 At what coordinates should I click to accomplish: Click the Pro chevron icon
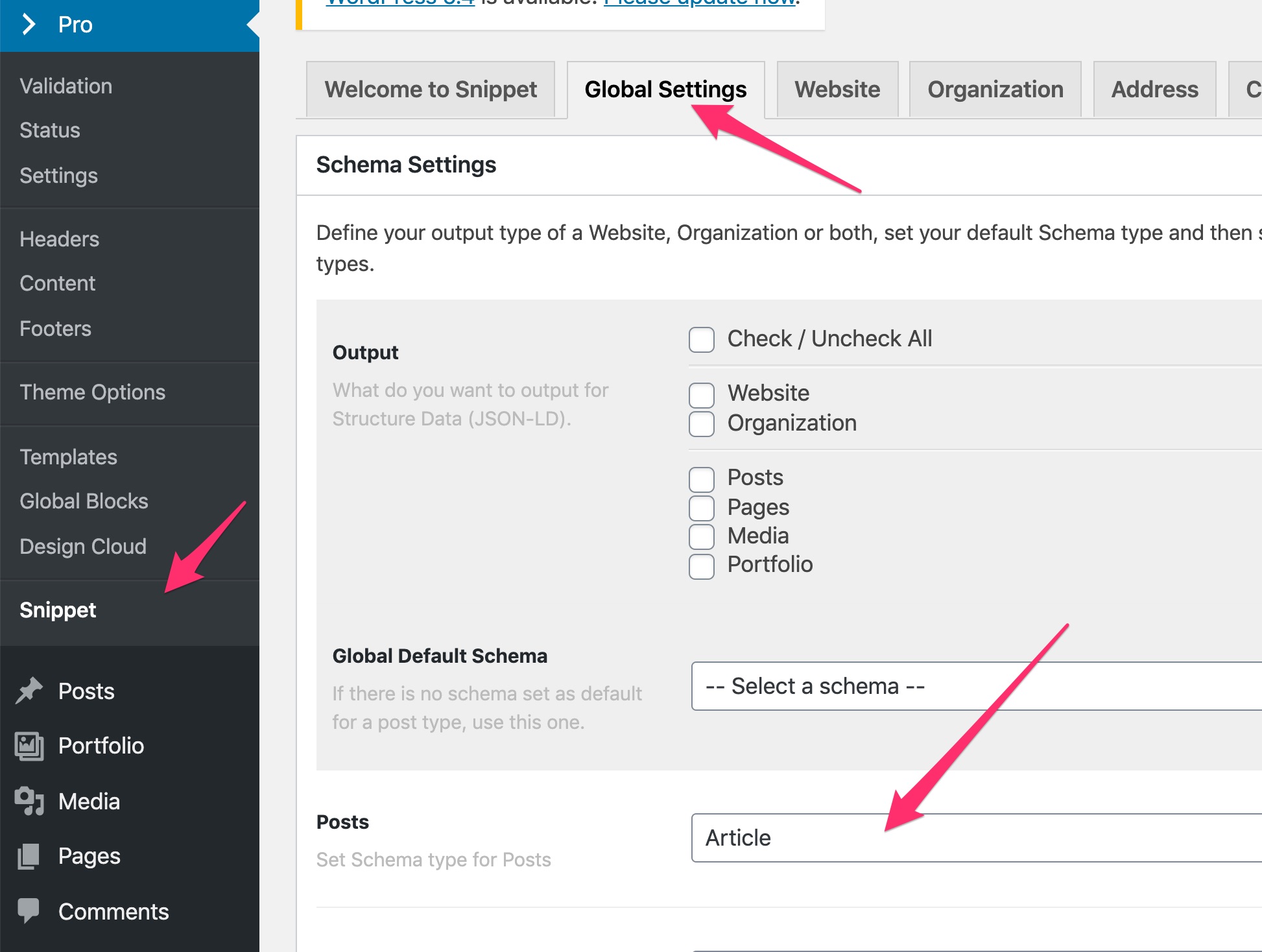[x=29, y=25]
